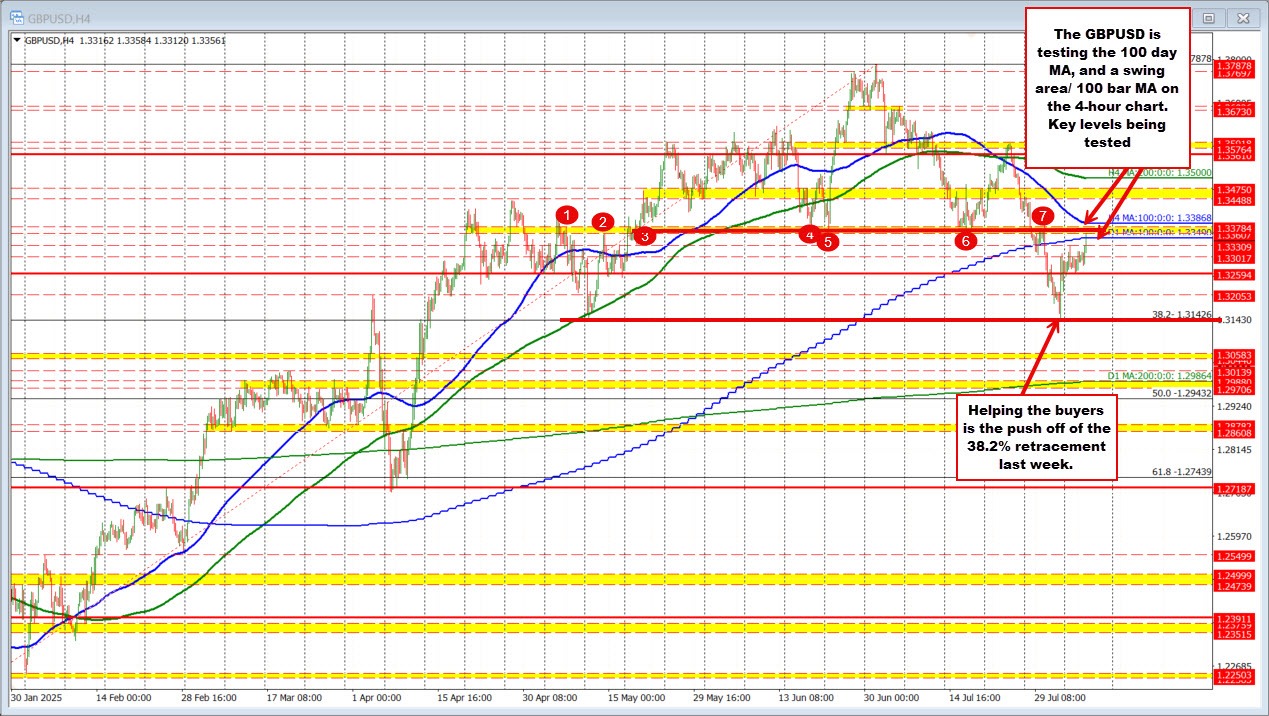Expand the GBPUSD,H4 quote line dropdown arrow
Viewport: 1269px width, 716px height.
17,39
